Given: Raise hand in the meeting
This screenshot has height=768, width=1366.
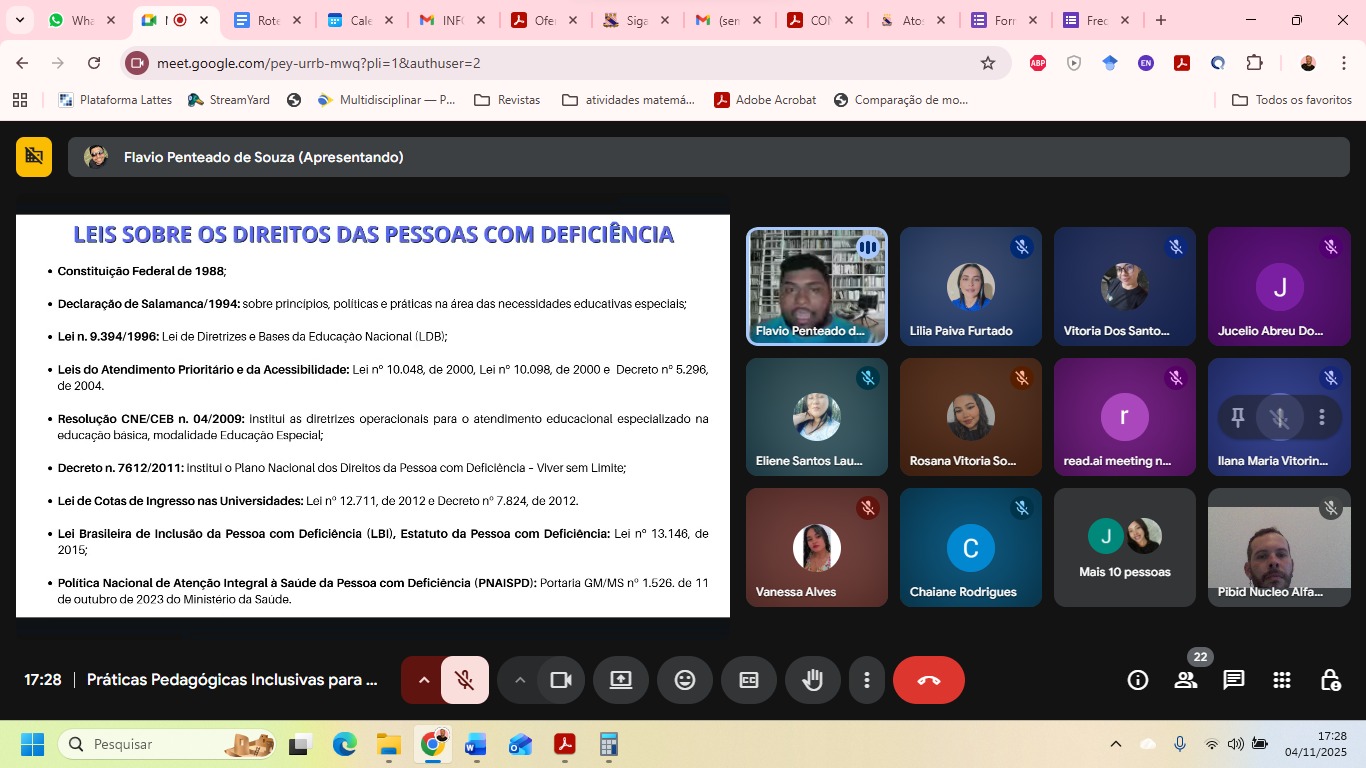Looking at the screenshot, I should click(x=812, y=680).
